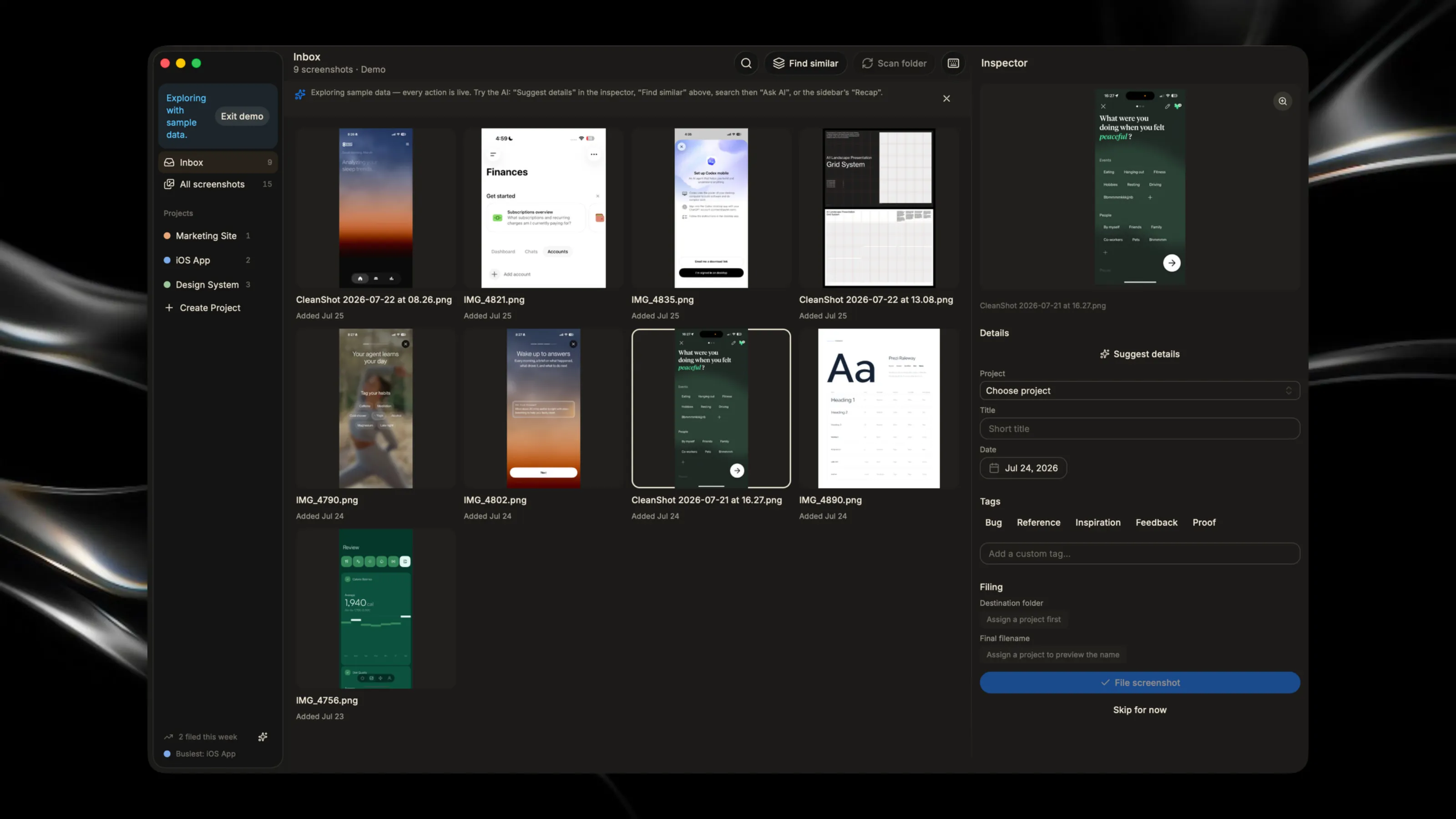Focus the Short title input field
The height and width of the screenshot is (819, 1456).
[x=1139, y=429]
